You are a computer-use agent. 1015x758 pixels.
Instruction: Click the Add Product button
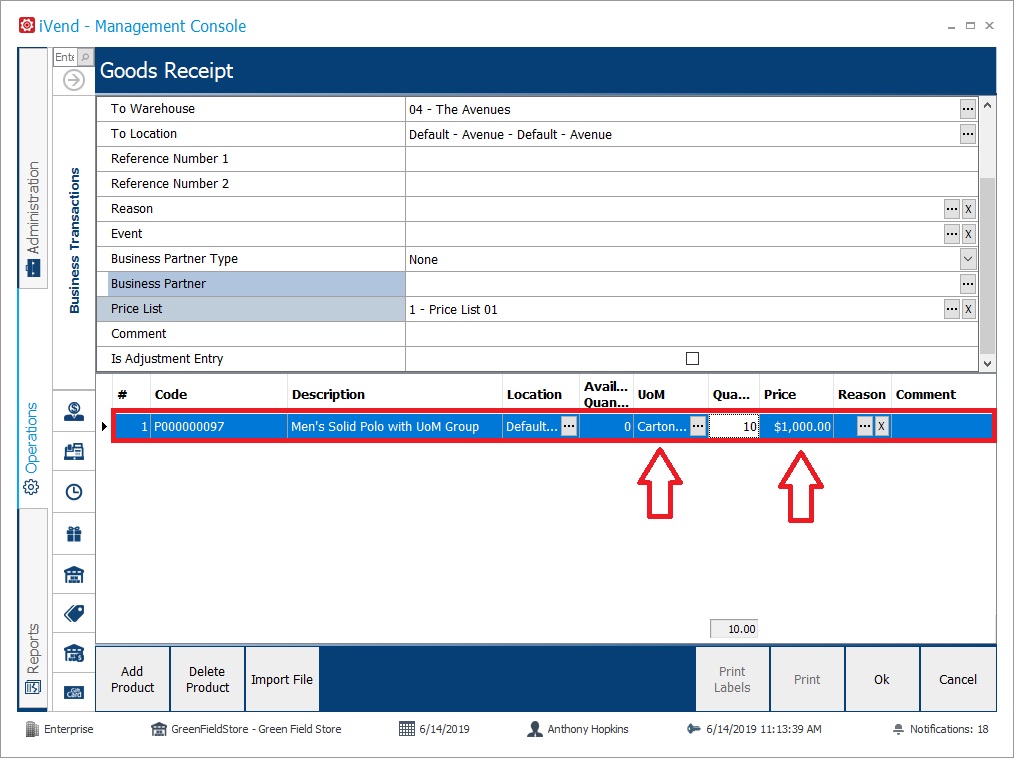[133, 679]
